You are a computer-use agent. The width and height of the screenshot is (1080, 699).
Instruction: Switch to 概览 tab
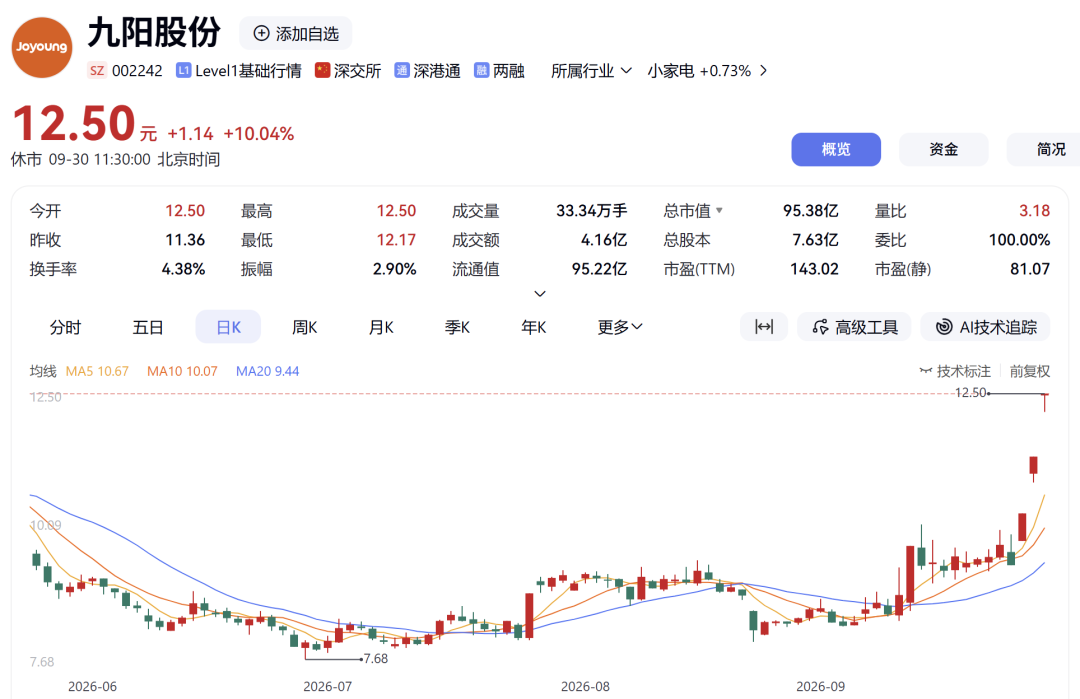(x=835, y=149)
